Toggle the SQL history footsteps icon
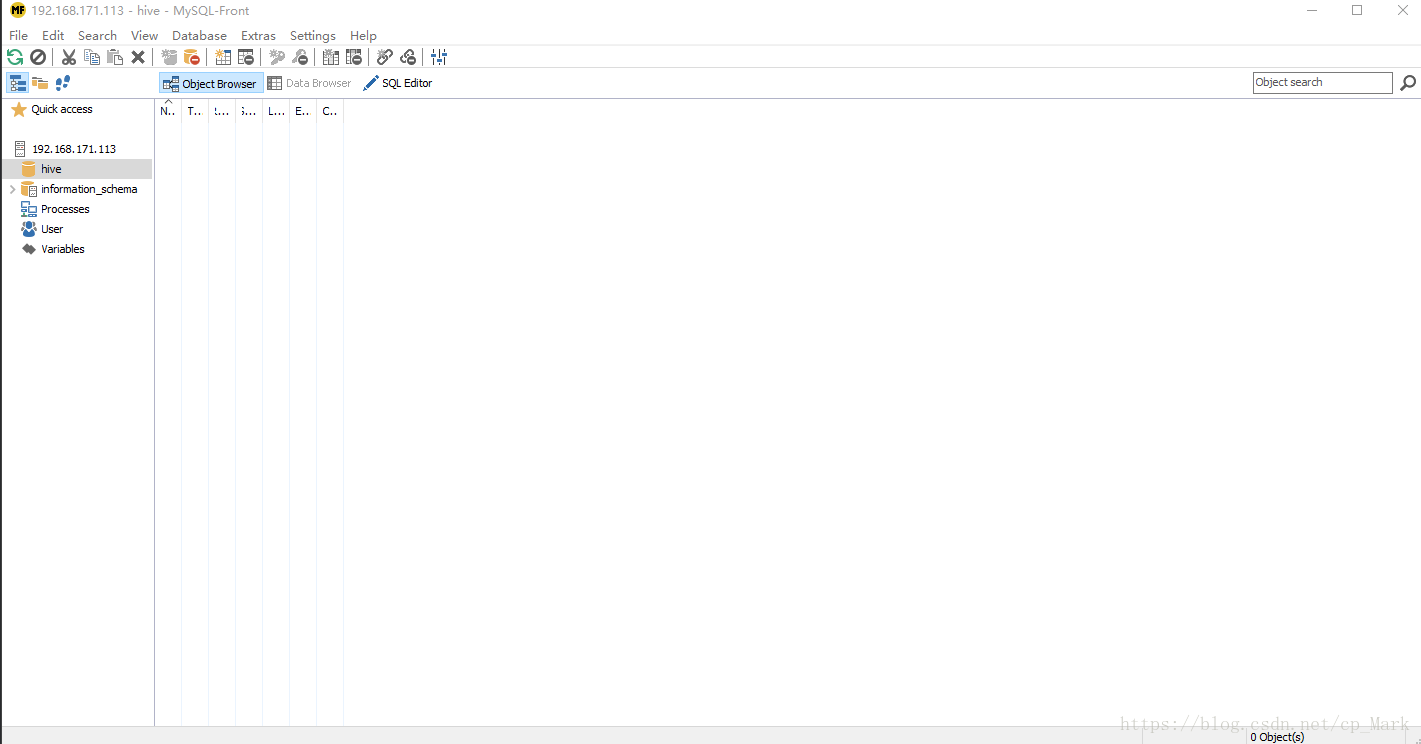 pos(63,83)
